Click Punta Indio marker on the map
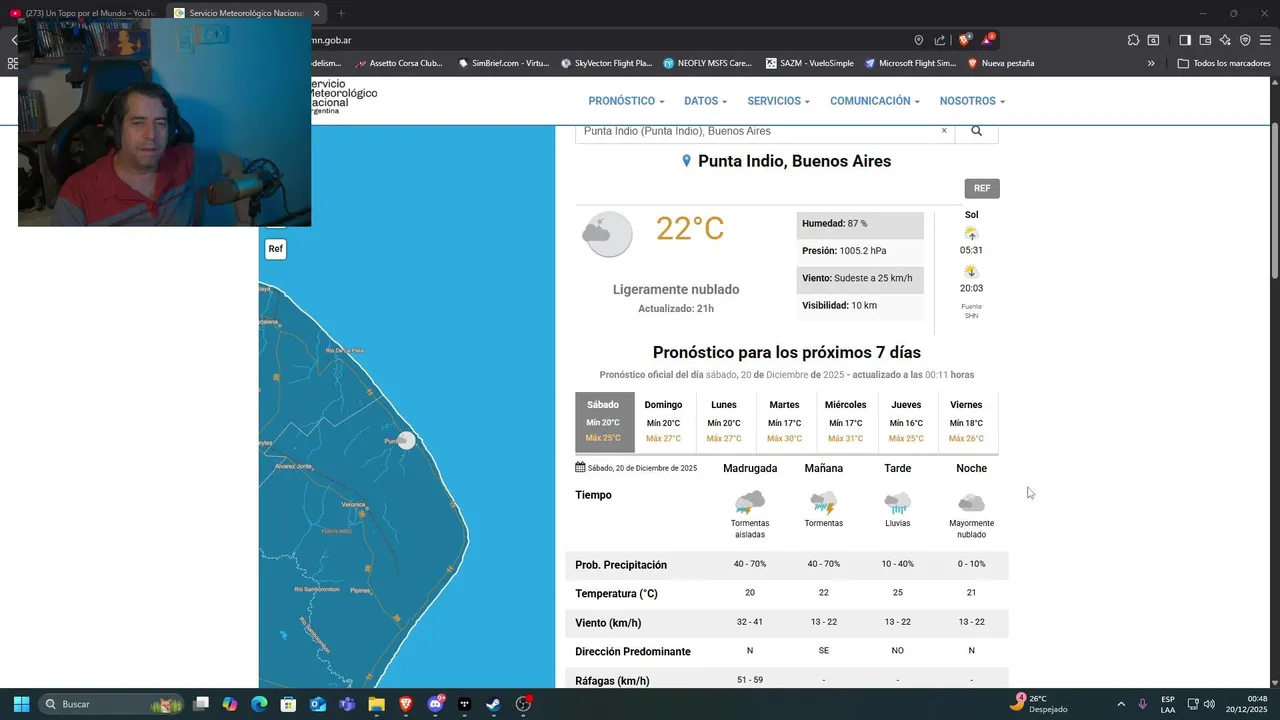This screenshot has width=1280, height=720. [406, 440]
